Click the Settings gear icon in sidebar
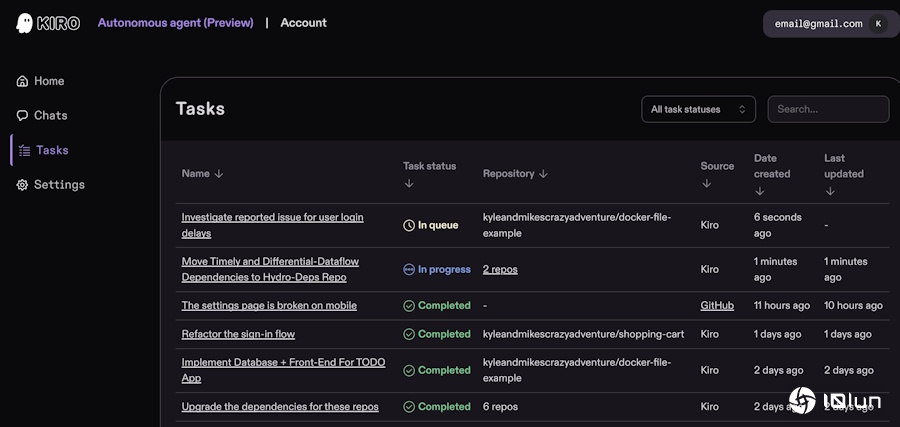900x427 pixels. tap(22, 185)
